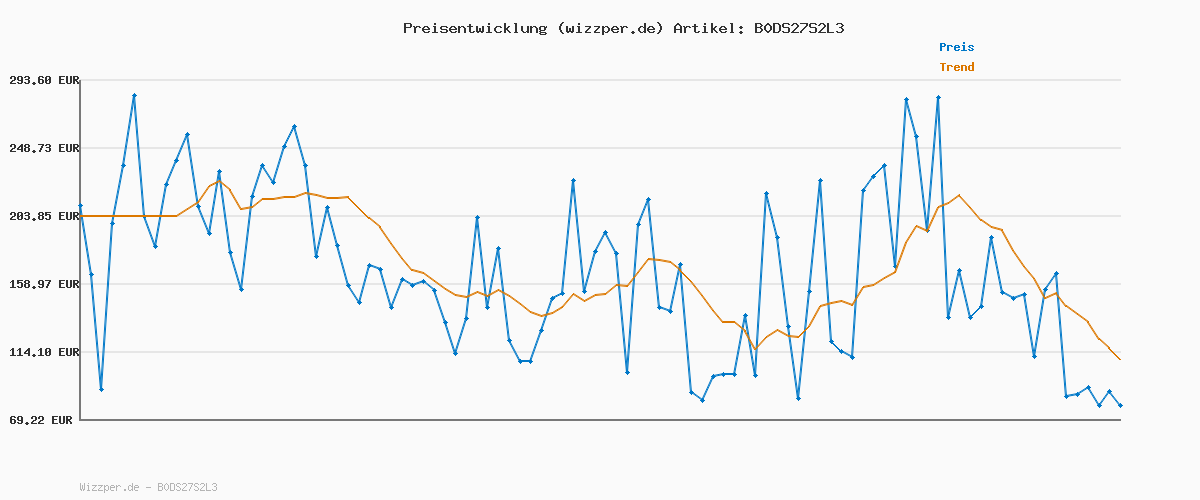Click article ID "B0DS27S2L3" in the title
Viewport: 1200px width, 500px height.
[x=794, y=28]
